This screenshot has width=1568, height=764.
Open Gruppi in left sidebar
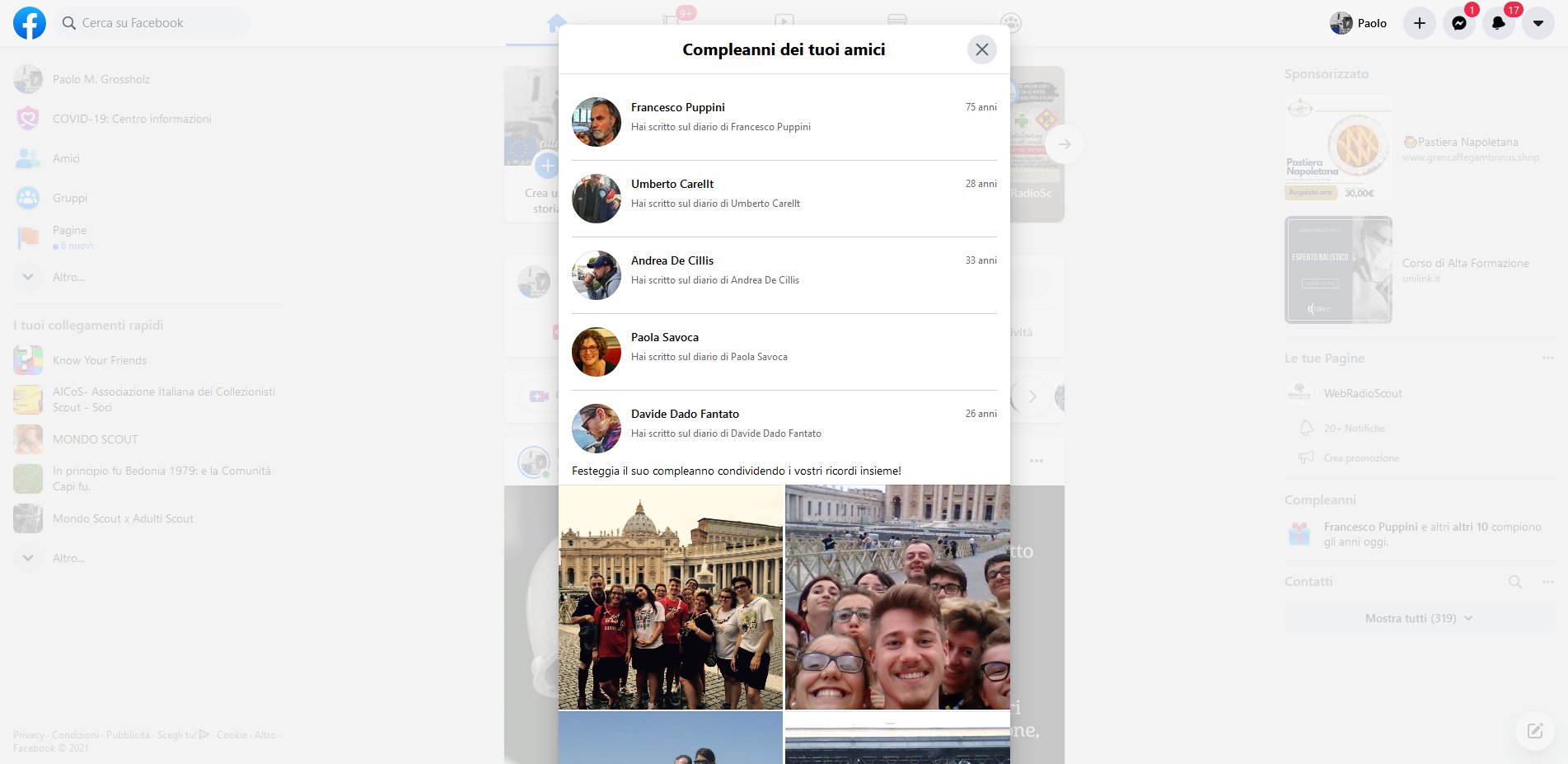coord(148,198)
